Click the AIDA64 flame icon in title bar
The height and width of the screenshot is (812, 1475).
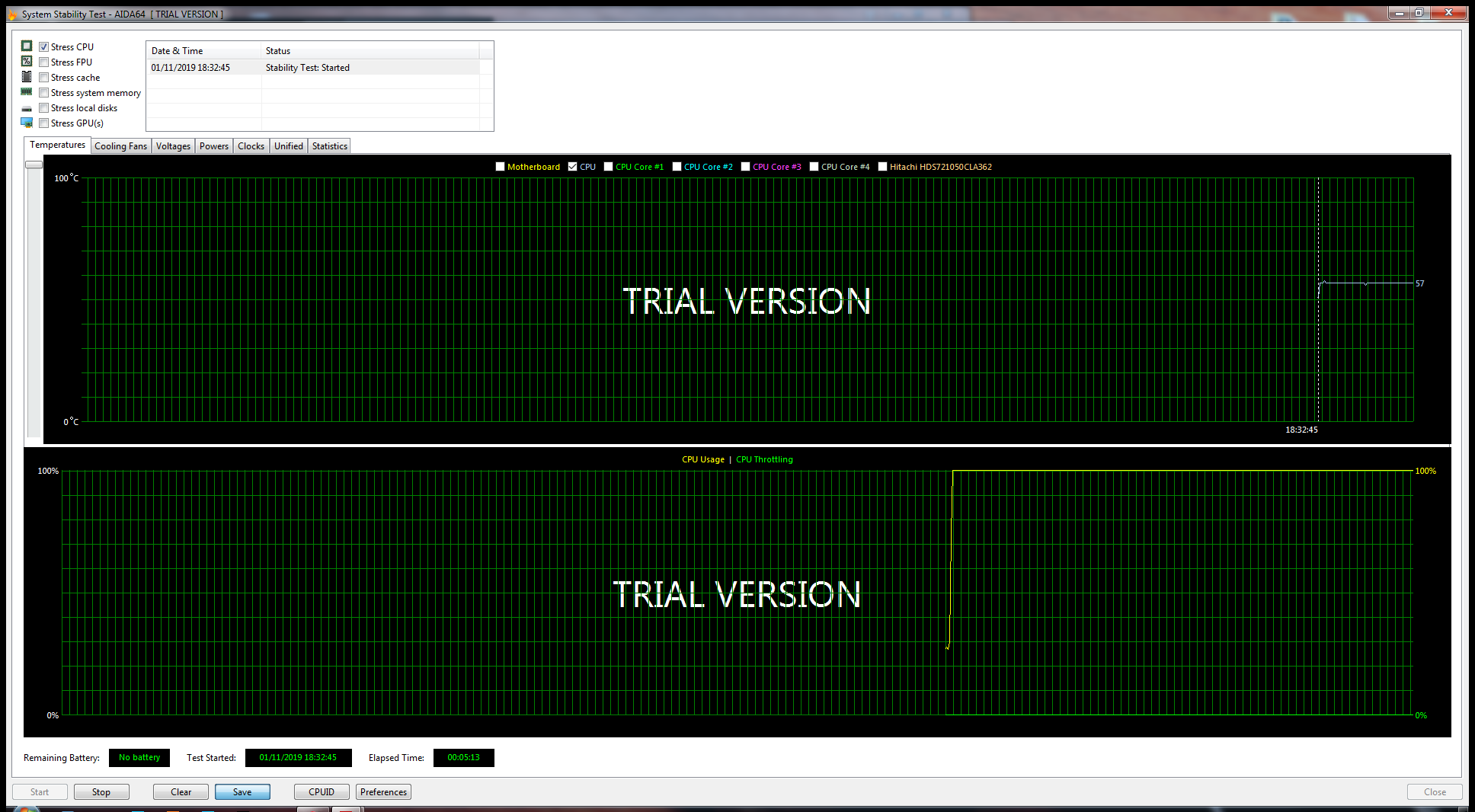pyautogui.click(x=12, y=14)
